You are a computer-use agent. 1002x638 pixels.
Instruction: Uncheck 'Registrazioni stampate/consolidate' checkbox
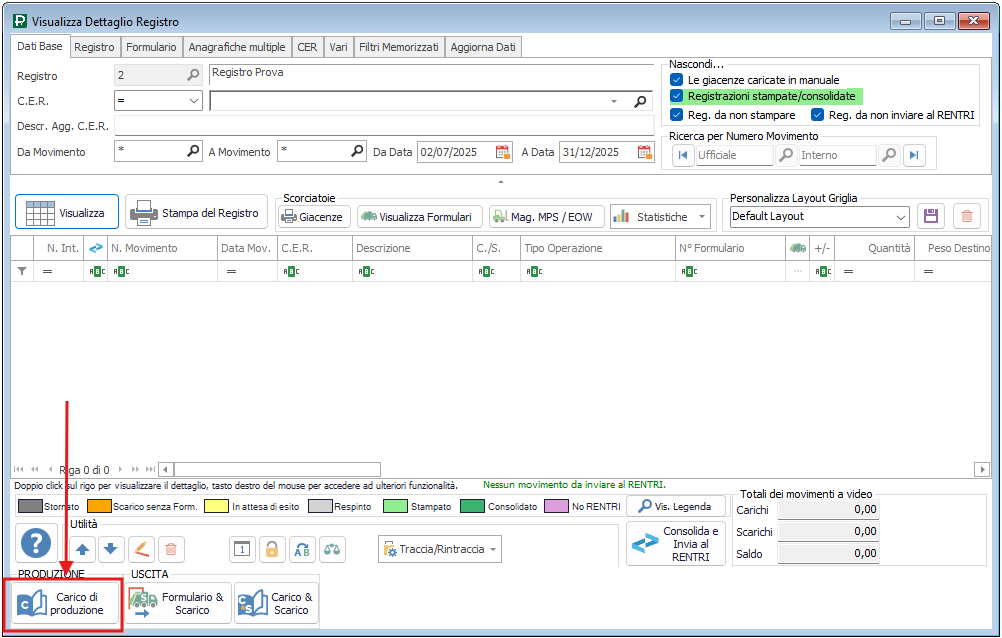[x=677, y=96]
